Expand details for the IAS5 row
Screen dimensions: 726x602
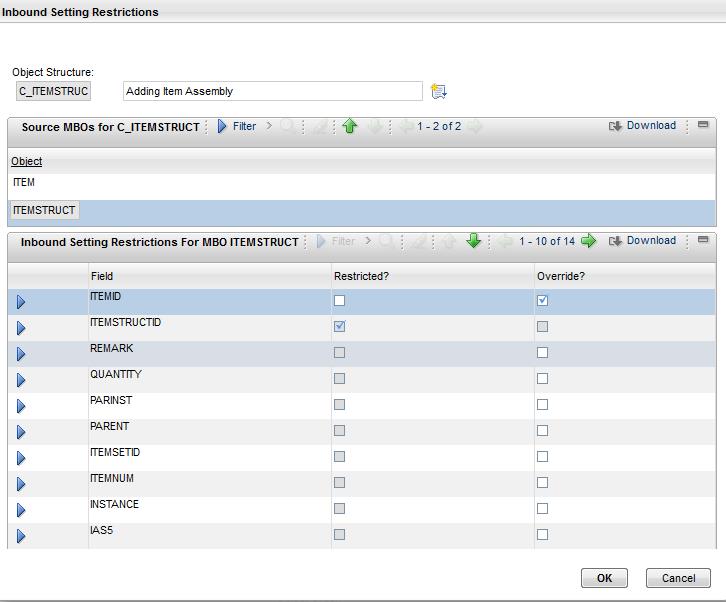[21, 535]
